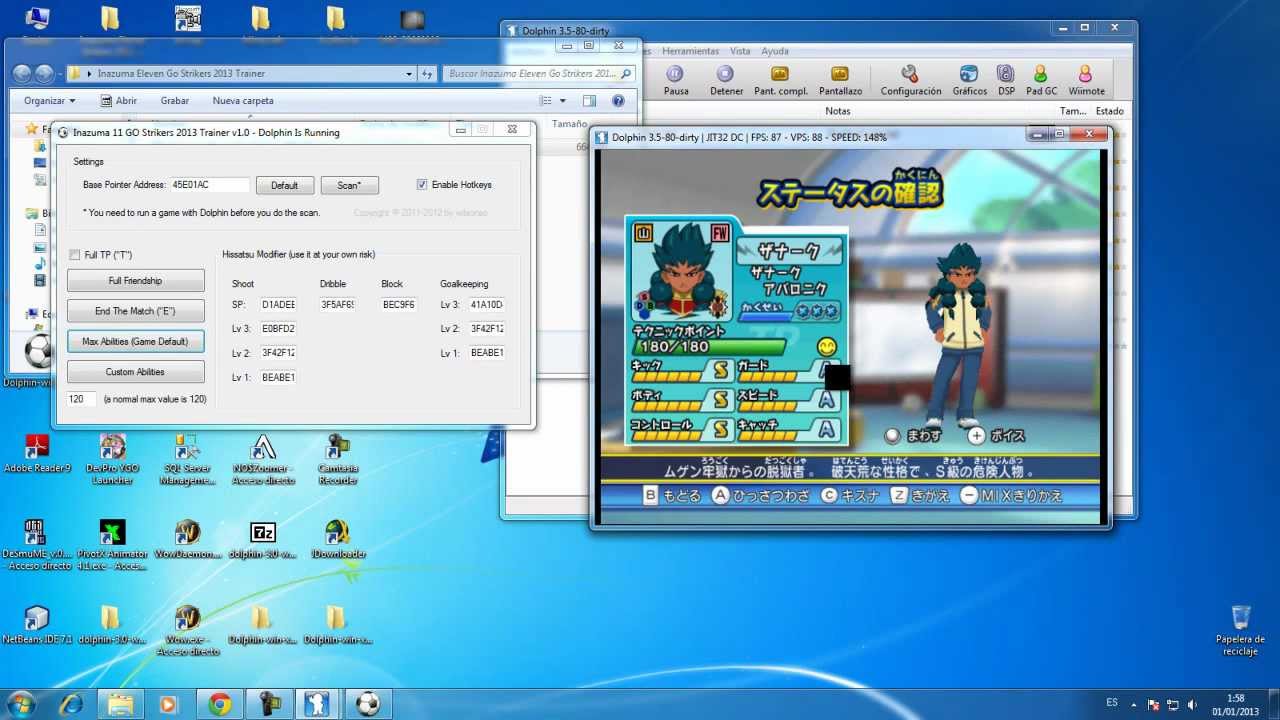This screenshot has height=720, width=1280.
Task: Open DevPro YGO Launcher desktop icon
Action: point(112,459)
